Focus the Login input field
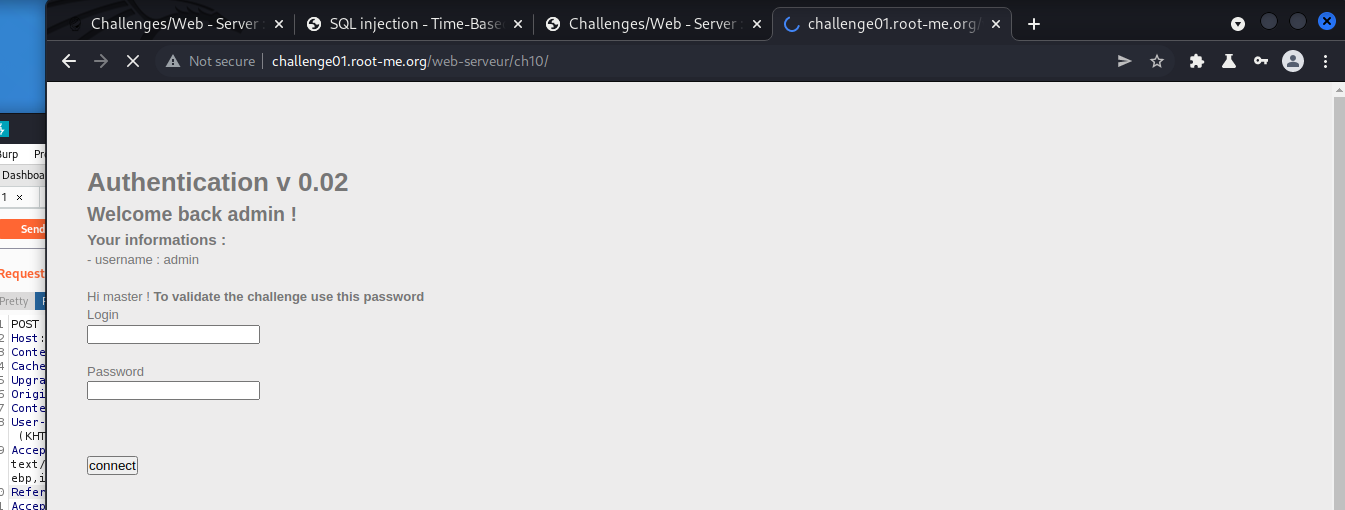 coord(173,334)
